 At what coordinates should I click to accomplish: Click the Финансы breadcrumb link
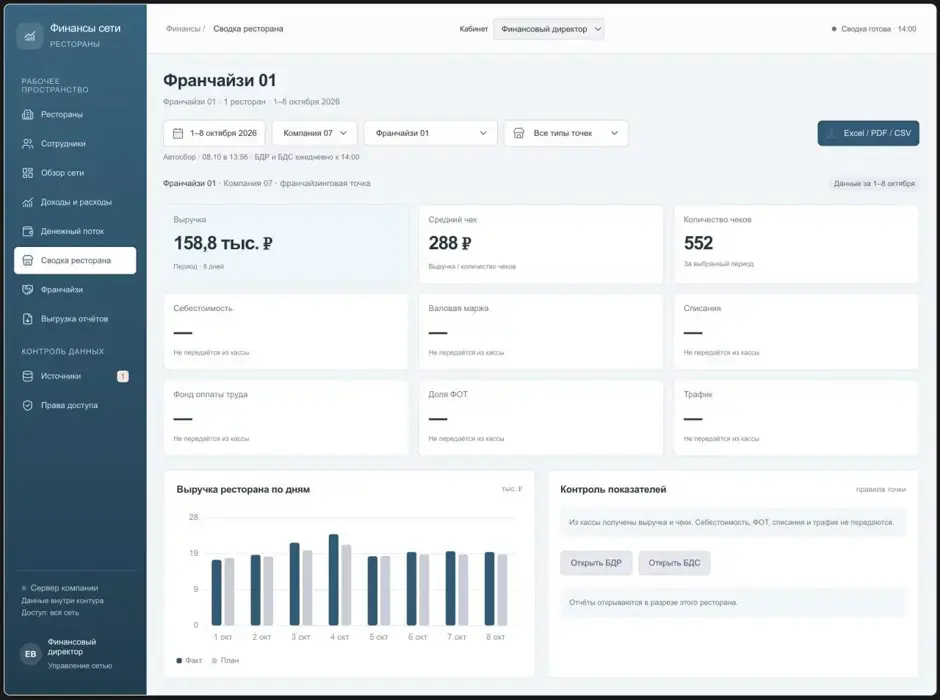point(183,29)
